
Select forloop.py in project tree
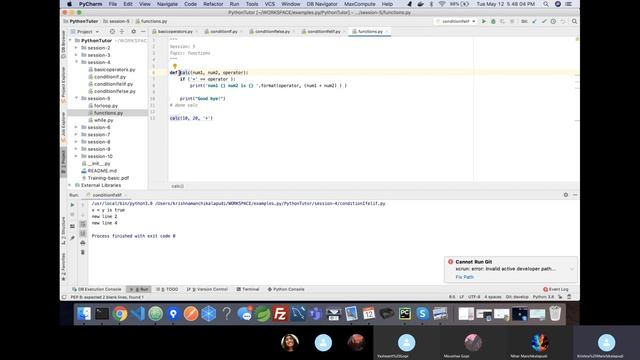tap(106, 106)
